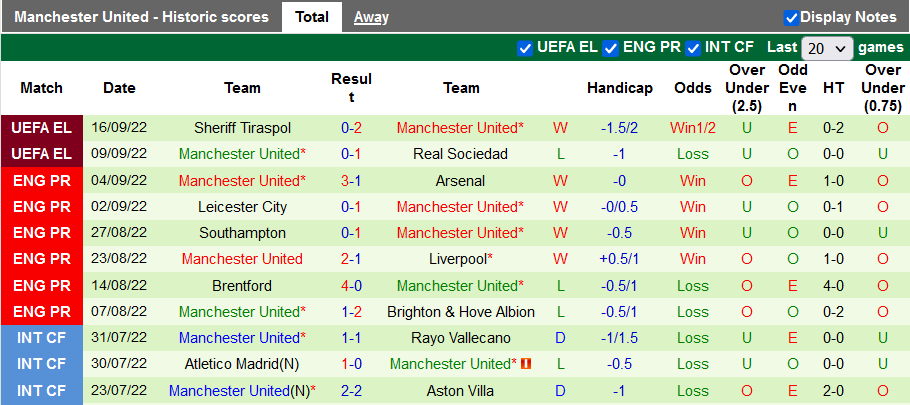The width and height of the screenshot is (910, 405).
Task: Open the Brentford 4-0 match score
Action: pyautogui.click(x=351, y=285)
